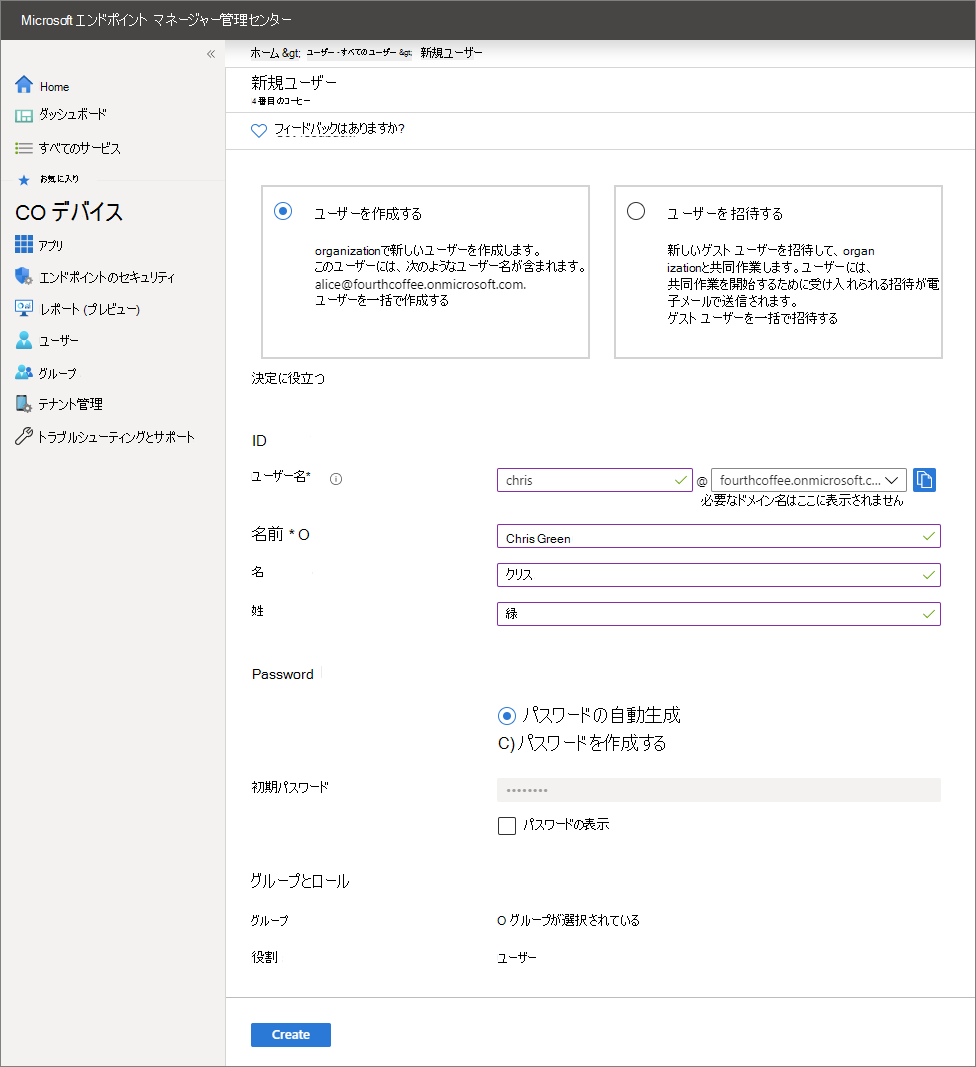This screenshot has height=1067, width=976.
Task: Copy the user name with the copy icon
Action: [x=924, y=480]
